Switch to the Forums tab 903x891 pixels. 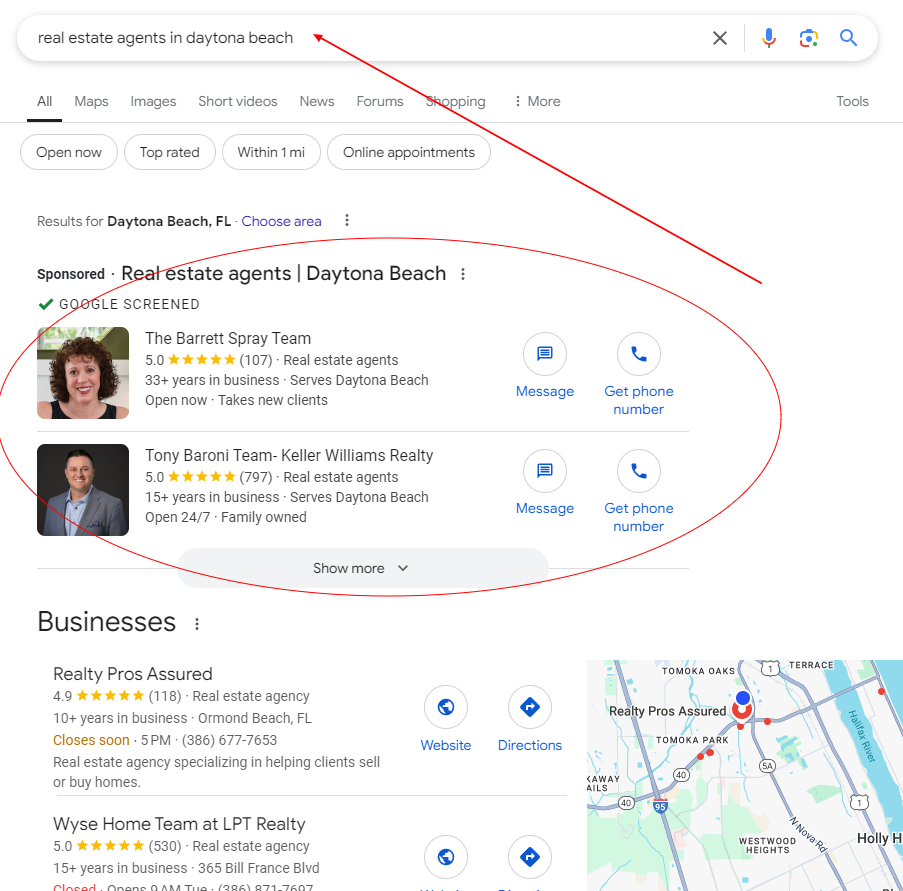380,101
